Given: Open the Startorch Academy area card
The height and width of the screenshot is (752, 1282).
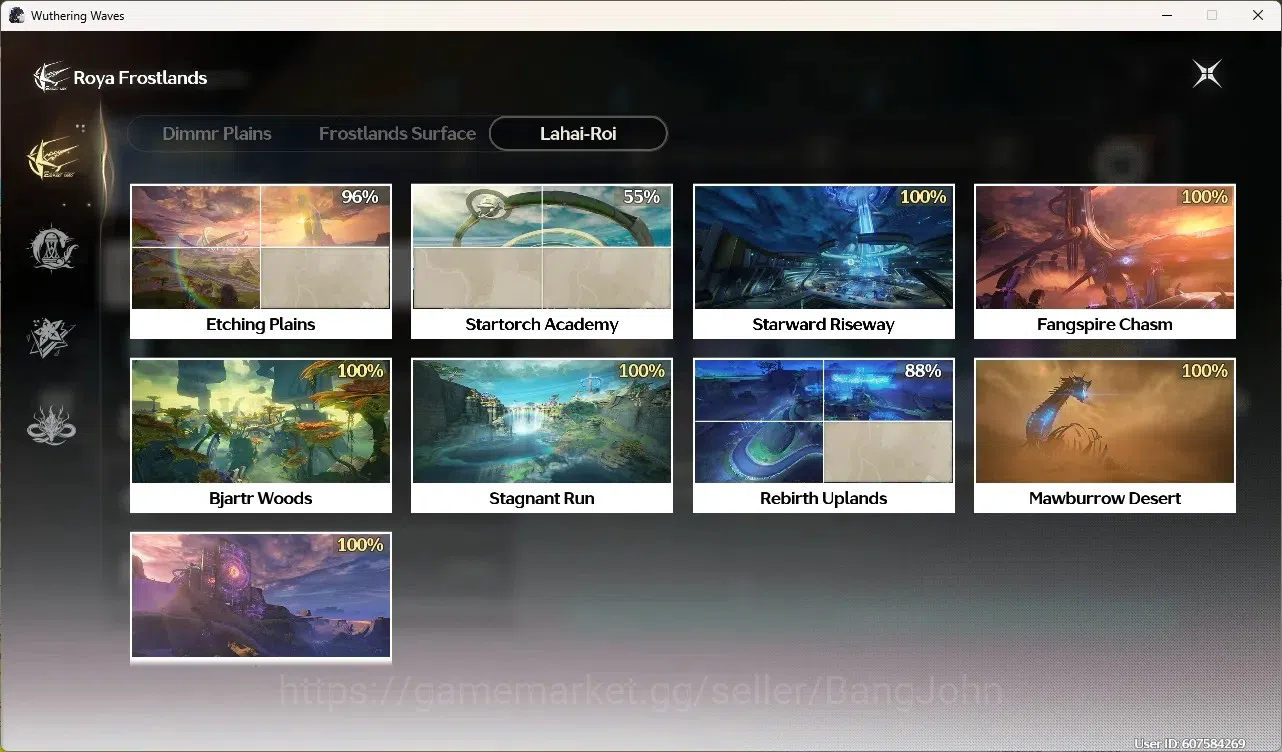Looking at the screenshot, I should 542,262.
